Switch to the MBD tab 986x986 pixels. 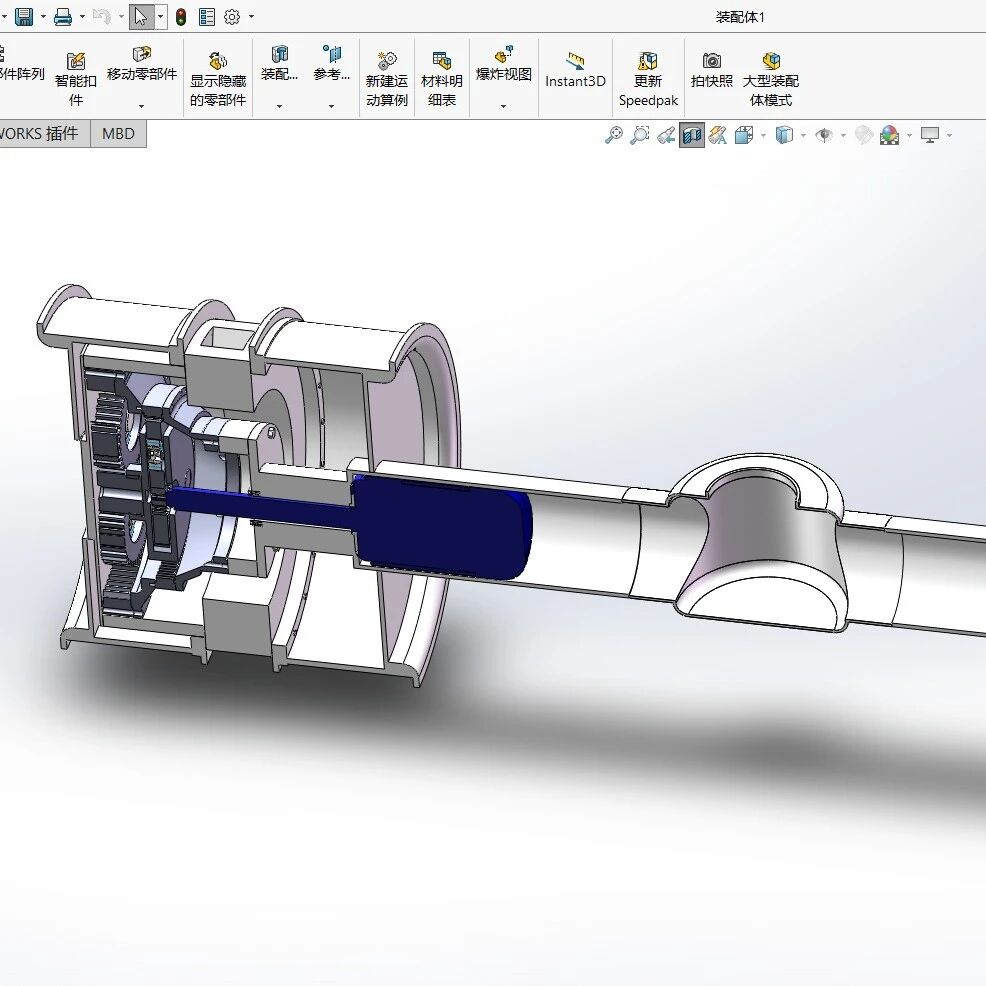118,134
